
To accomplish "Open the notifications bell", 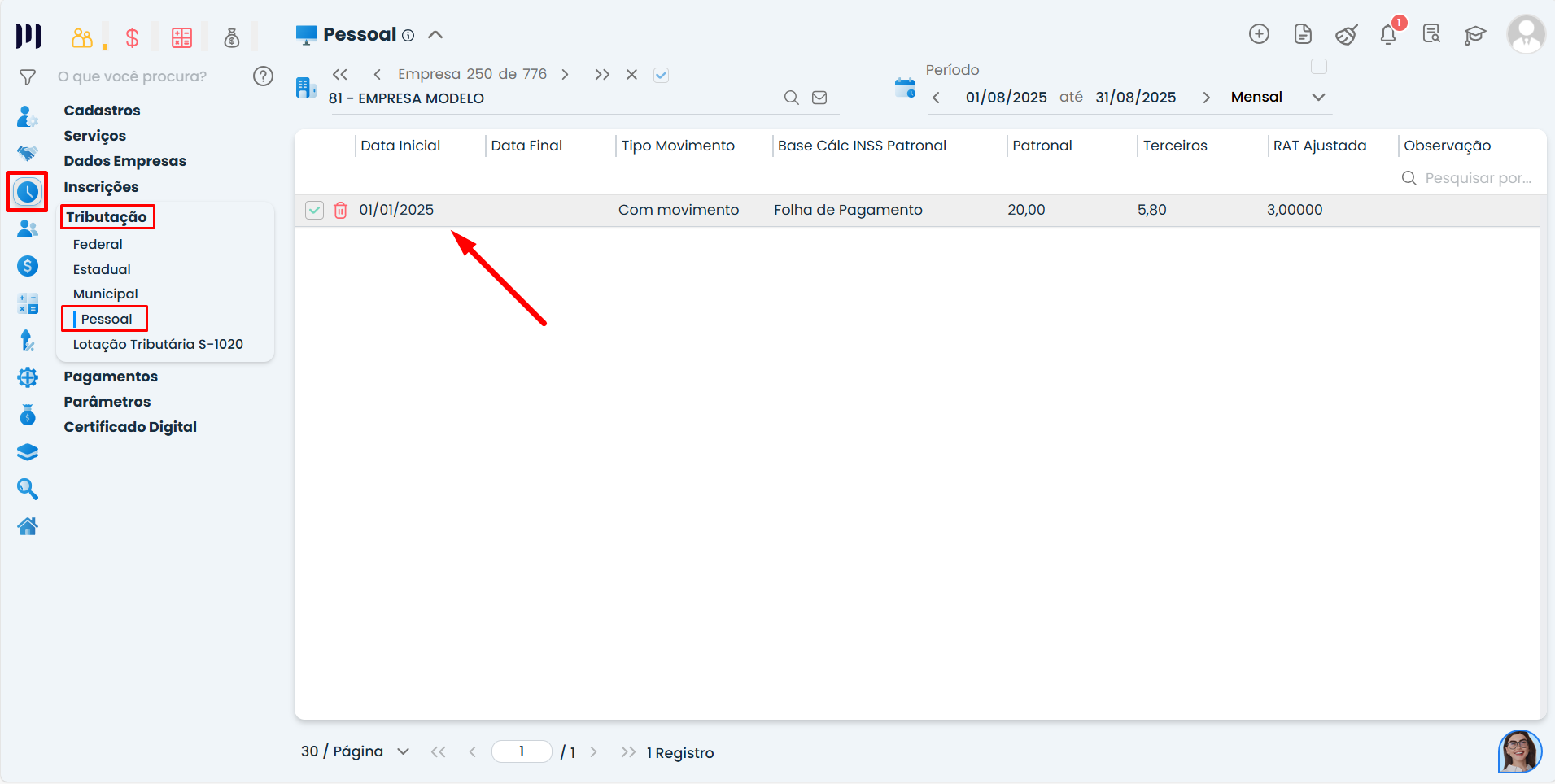I will (x=1388, y=34).
